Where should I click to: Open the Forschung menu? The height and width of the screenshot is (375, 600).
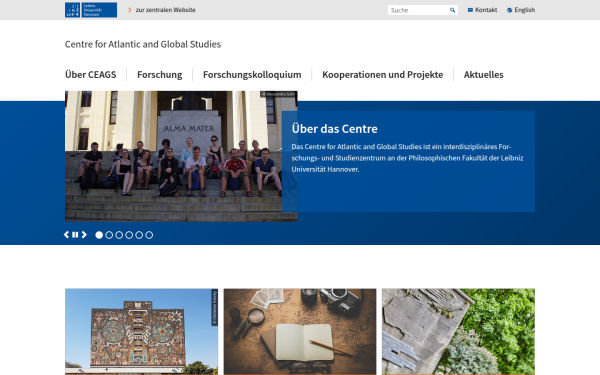(160, 75)
